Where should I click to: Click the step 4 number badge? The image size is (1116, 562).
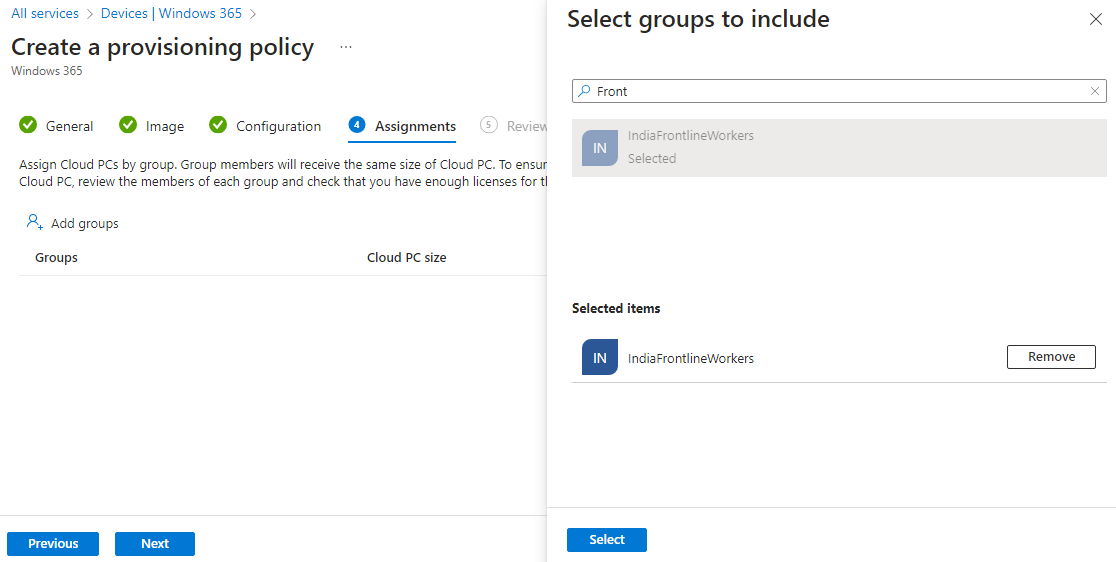tap(357, 125)
